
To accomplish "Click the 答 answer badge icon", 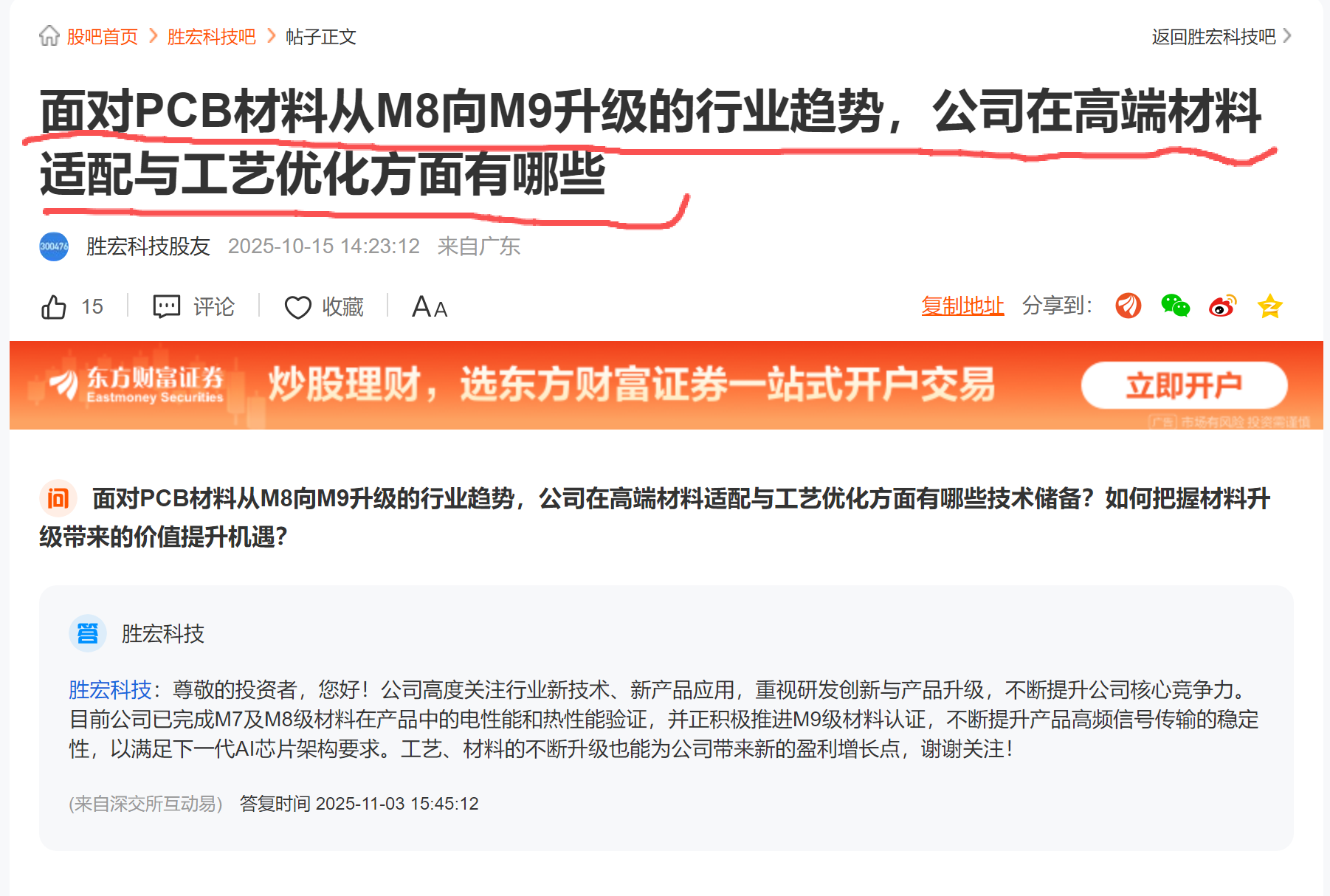I will 88,633.
